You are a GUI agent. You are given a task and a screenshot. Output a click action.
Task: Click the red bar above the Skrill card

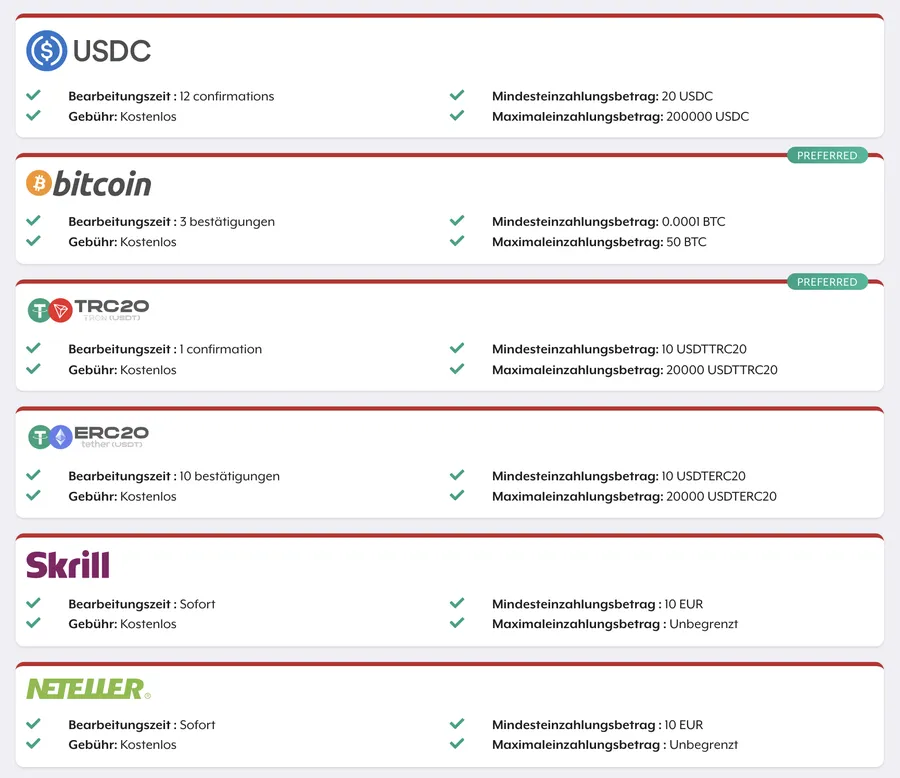tap(450, 533)
